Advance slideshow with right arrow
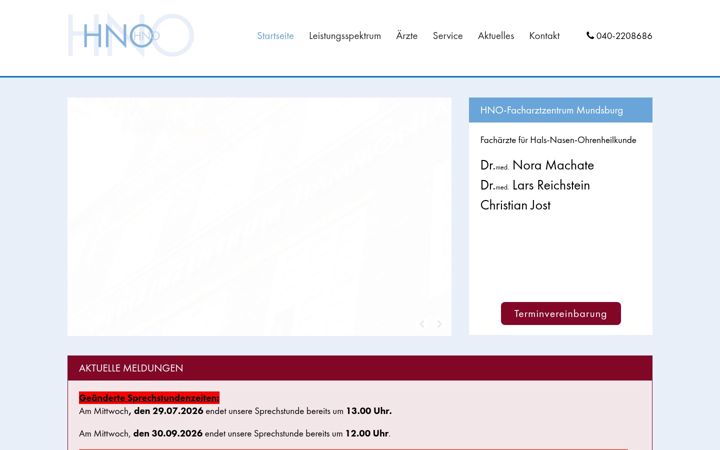 (439, 324)
